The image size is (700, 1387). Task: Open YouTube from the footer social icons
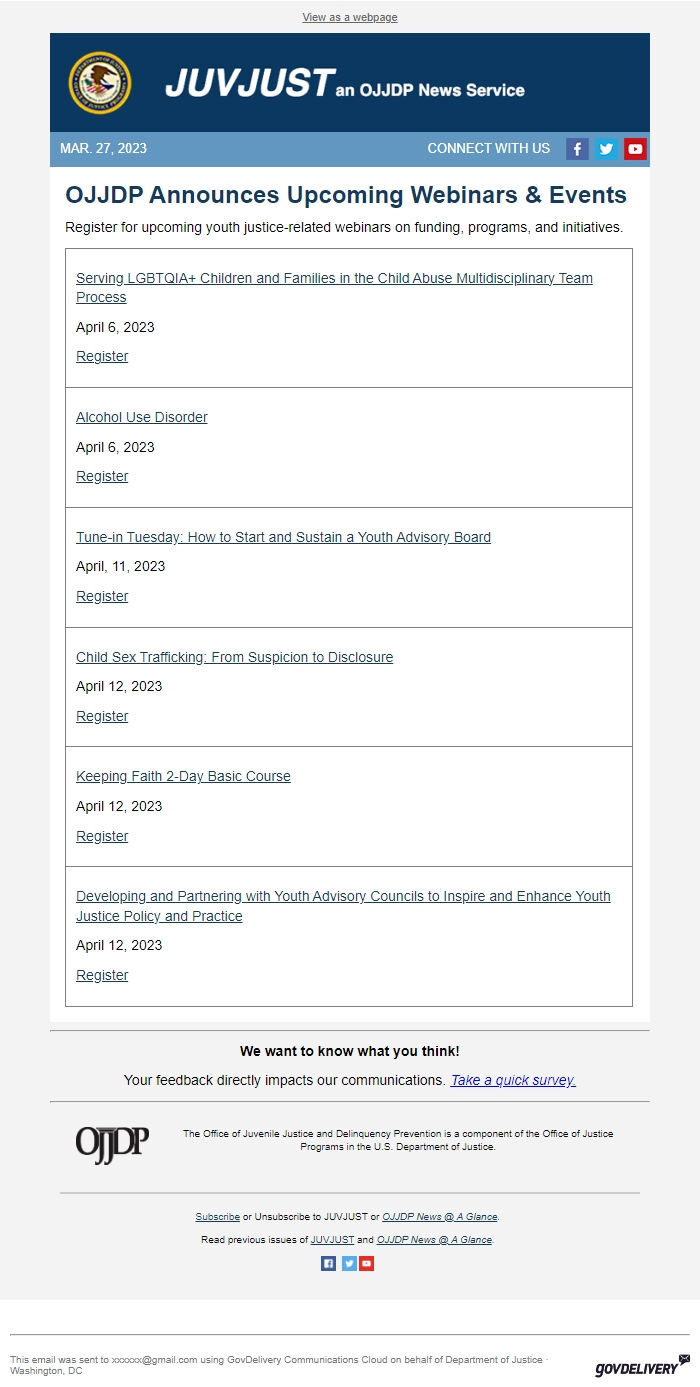tap(366, 1263)
